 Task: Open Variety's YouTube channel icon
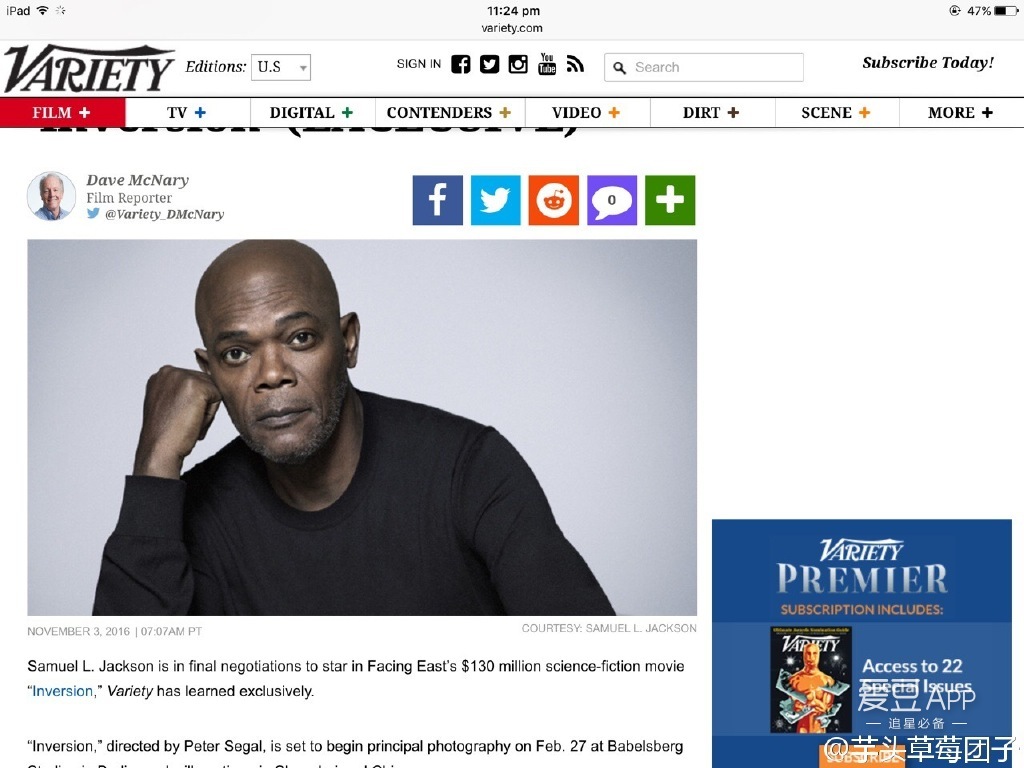tap(547, 64)
